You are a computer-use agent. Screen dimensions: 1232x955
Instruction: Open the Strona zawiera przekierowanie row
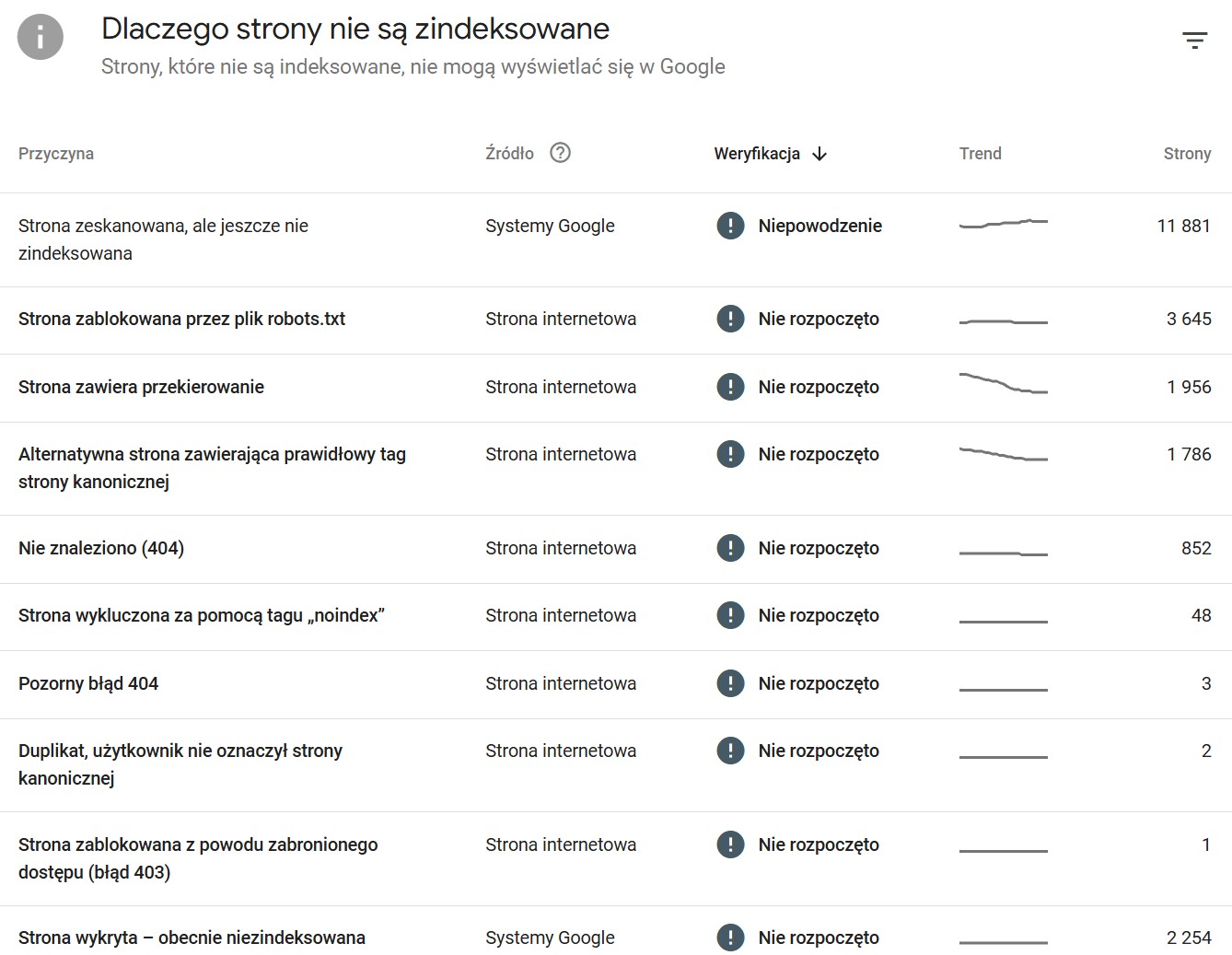(616, 388)
